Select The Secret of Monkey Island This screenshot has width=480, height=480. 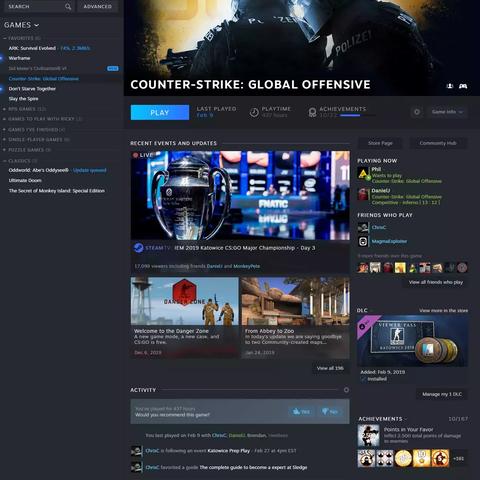point(57,191)
